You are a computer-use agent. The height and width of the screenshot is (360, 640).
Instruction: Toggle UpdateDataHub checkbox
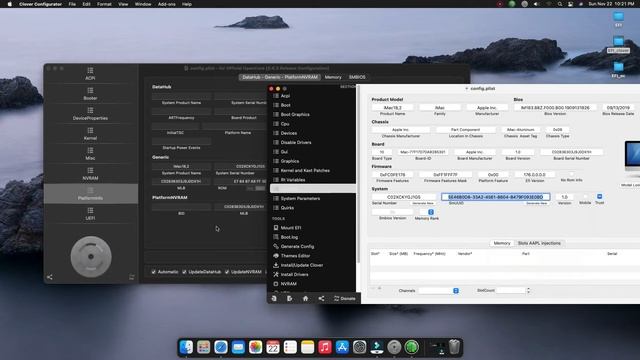184,272
